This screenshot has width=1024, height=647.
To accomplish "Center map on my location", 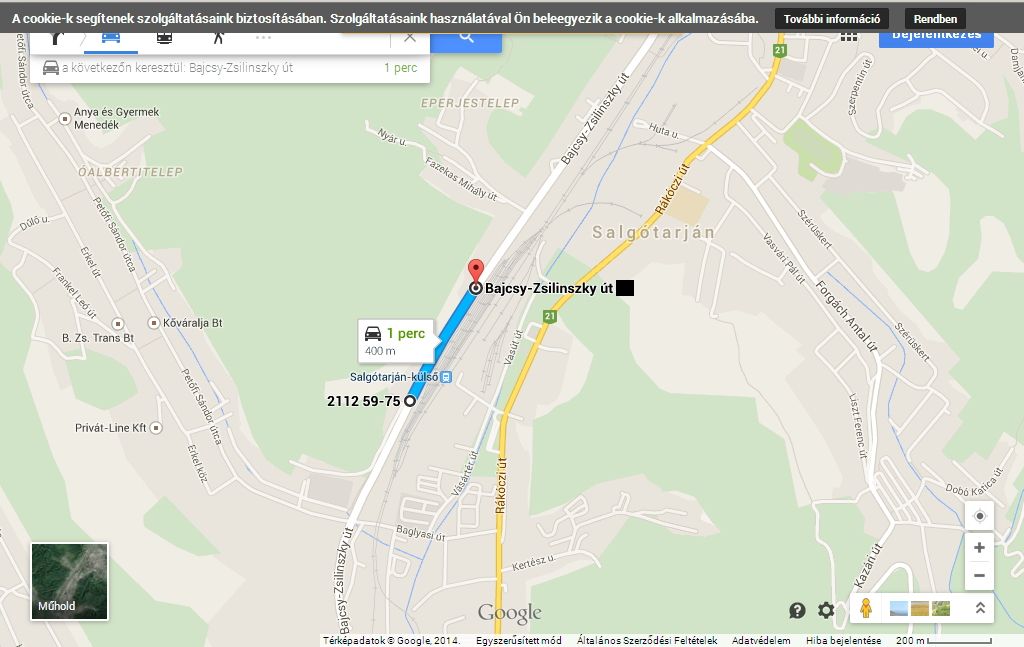I will pyautogui.click(x=980, y=516).
